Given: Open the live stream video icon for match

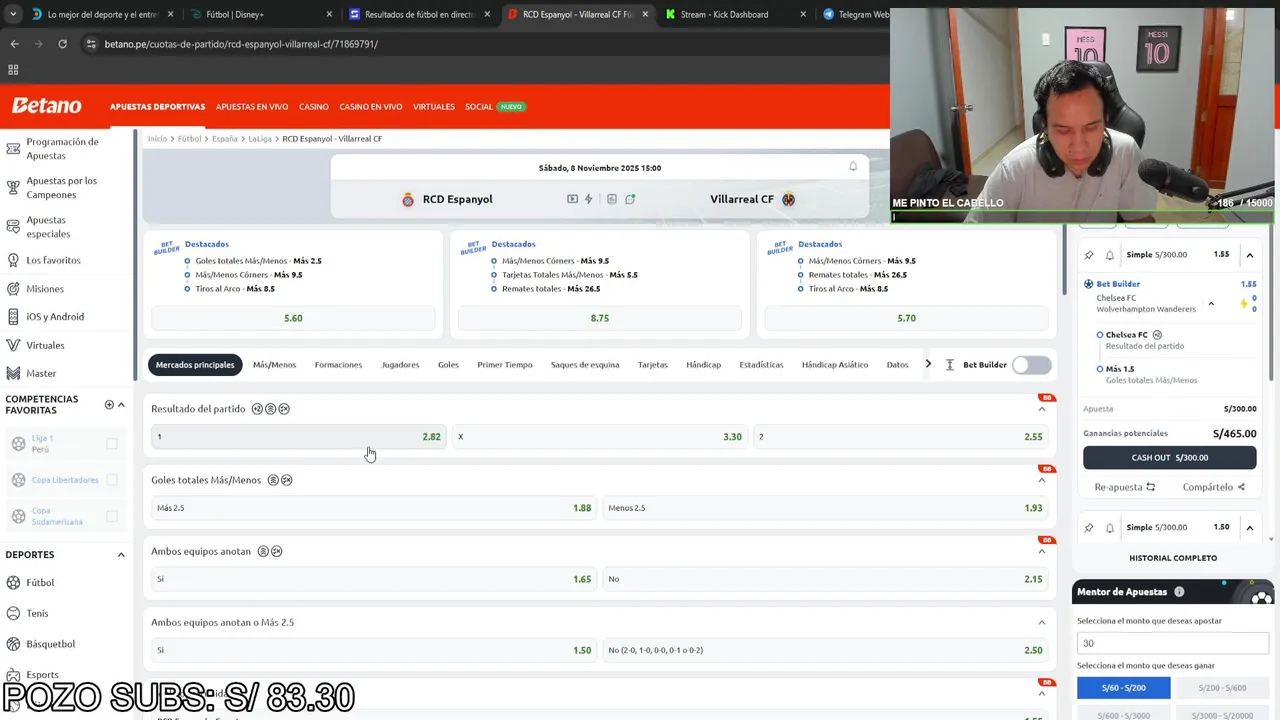Looking at the screenshot, I should click(572, 199).
